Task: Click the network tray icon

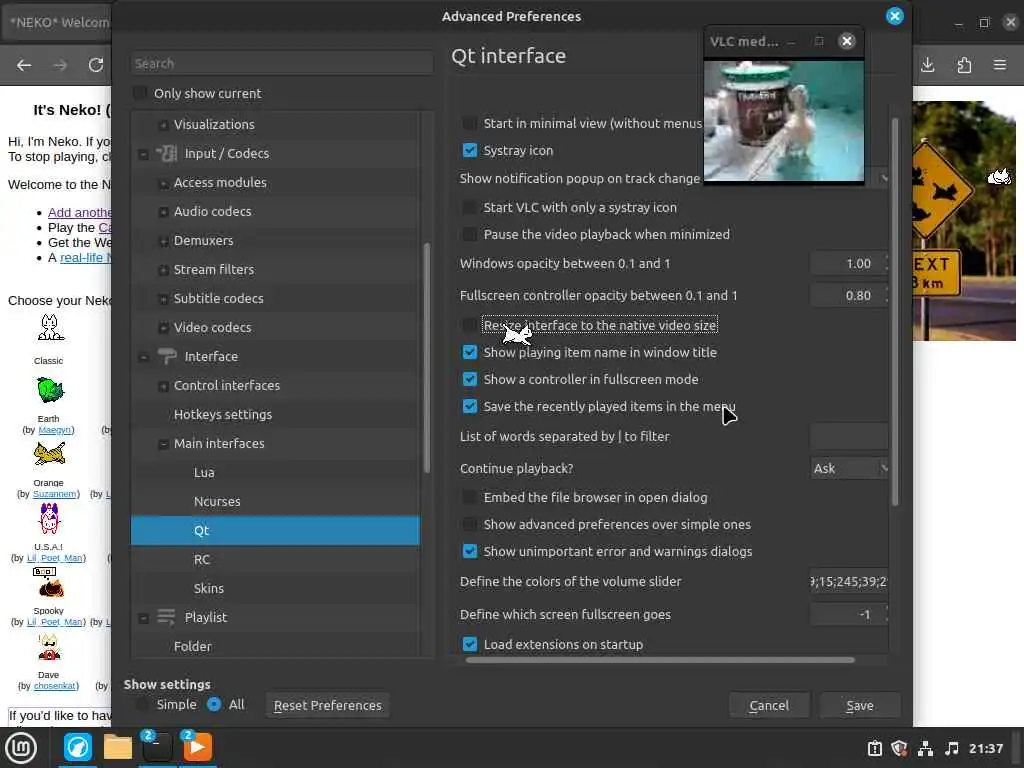Action: [x=925, y=748]
